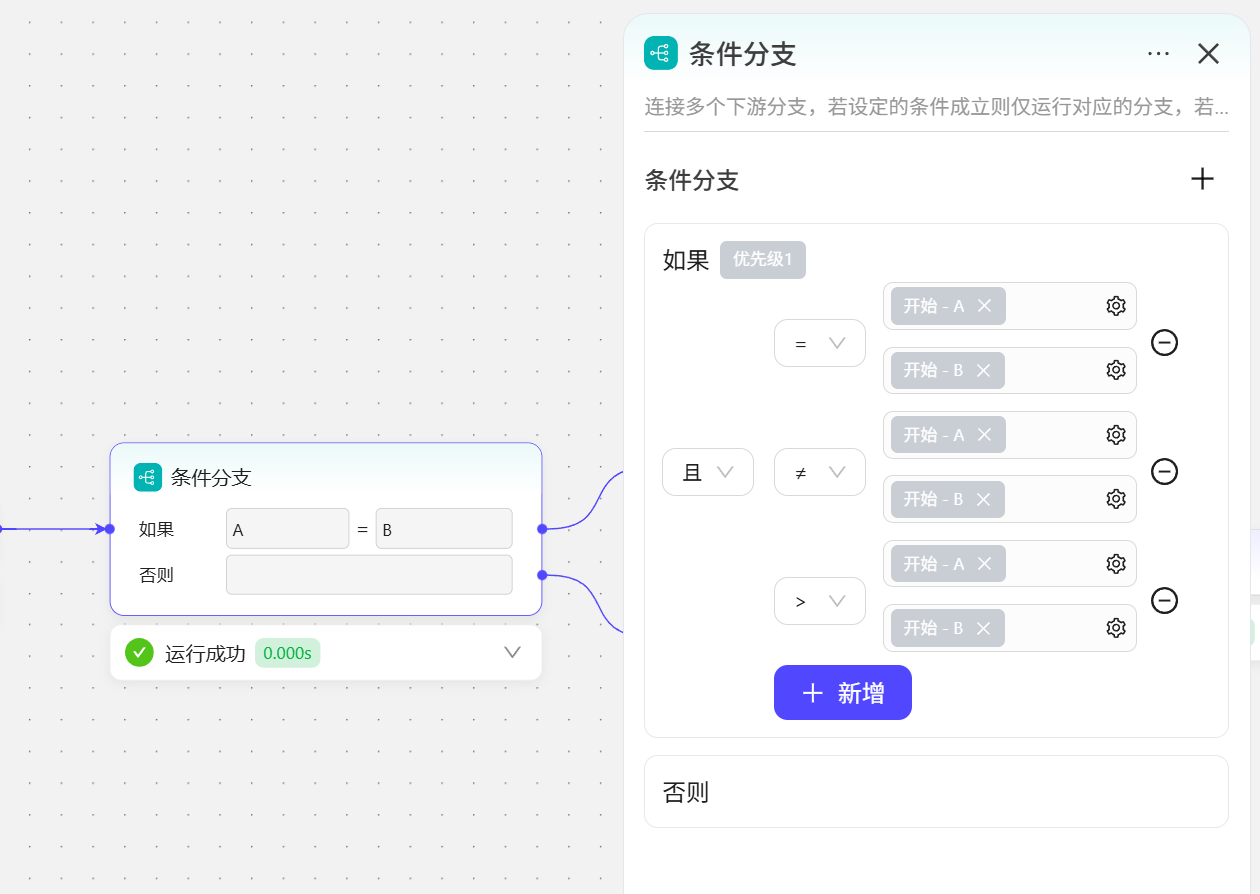
Task: Open the greater-than operator dropdown
Action: [x=819, y=601]
